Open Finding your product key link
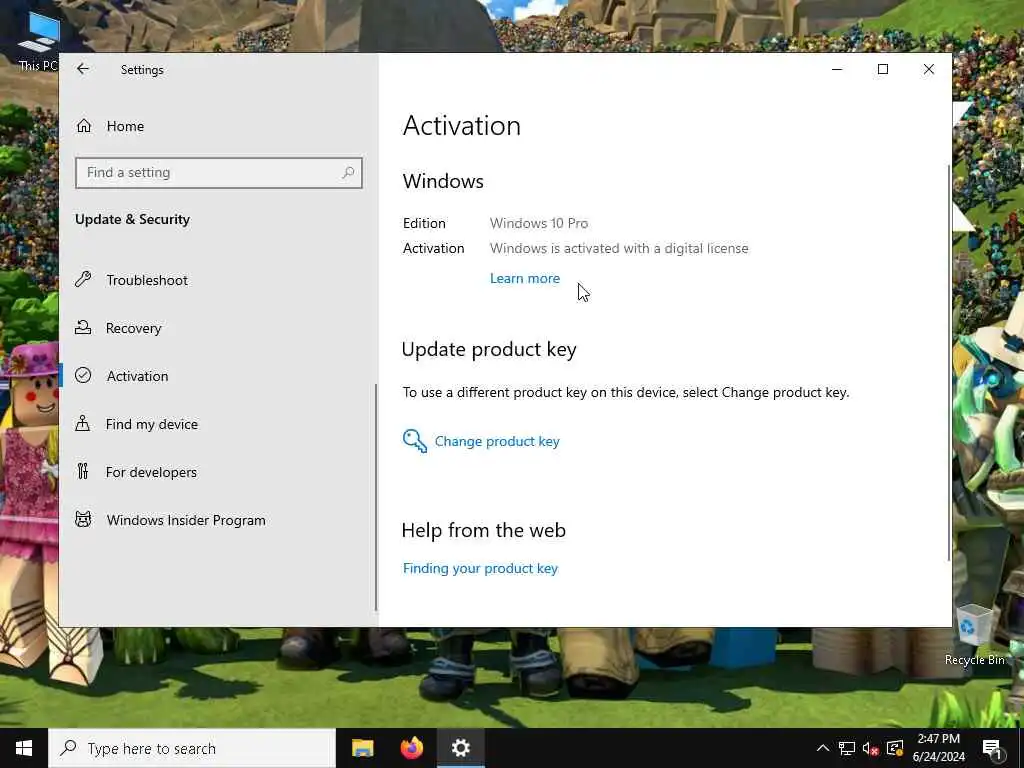Image resolution: width=1024 pixels, height=768 pixels. pos(480,568)
